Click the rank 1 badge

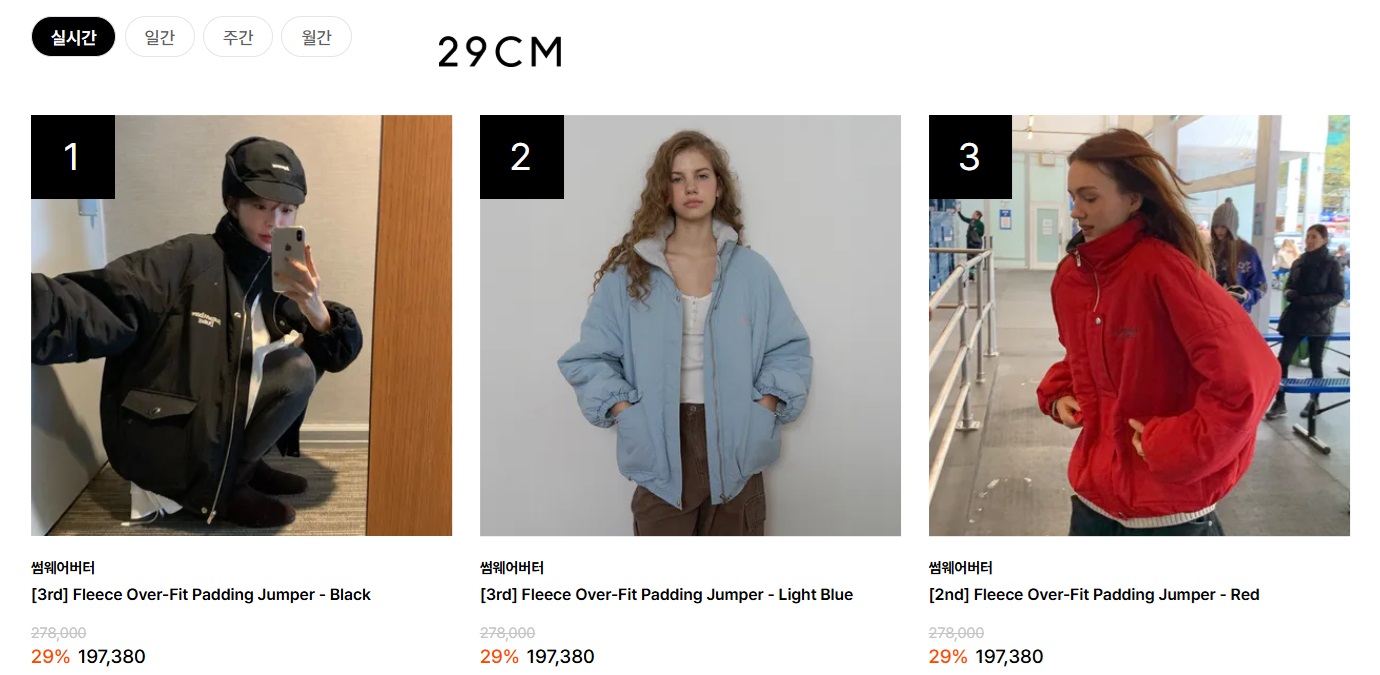click(73, 157)
